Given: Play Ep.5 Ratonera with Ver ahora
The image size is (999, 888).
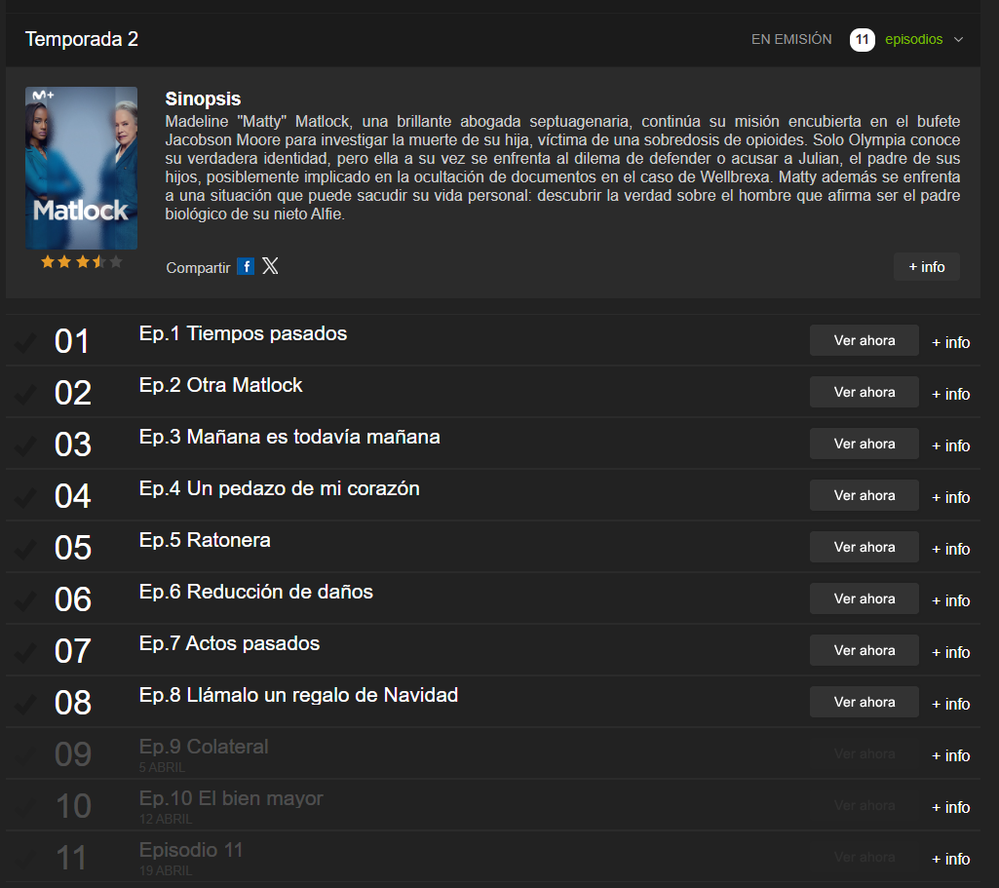Looking at the screenshot, I should (864, 547).
